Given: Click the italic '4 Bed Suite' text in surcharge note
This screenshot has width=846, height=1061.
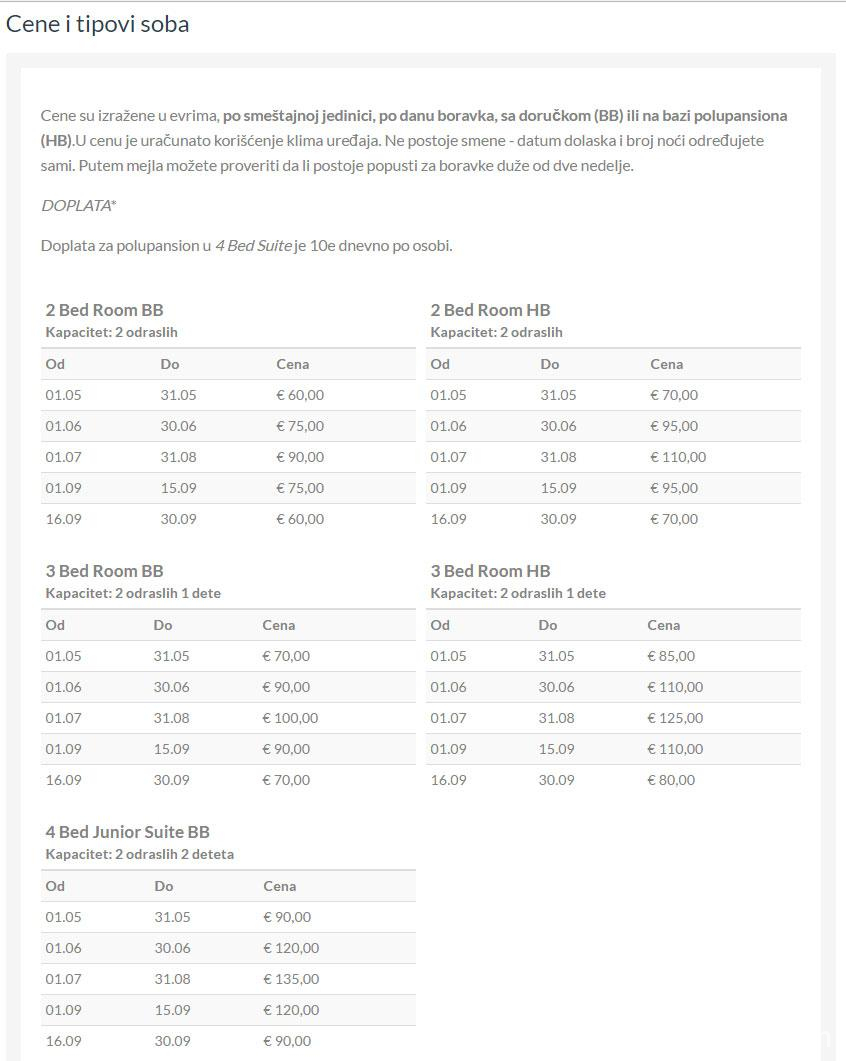Looking at the screenshot, I should [253, 246].
